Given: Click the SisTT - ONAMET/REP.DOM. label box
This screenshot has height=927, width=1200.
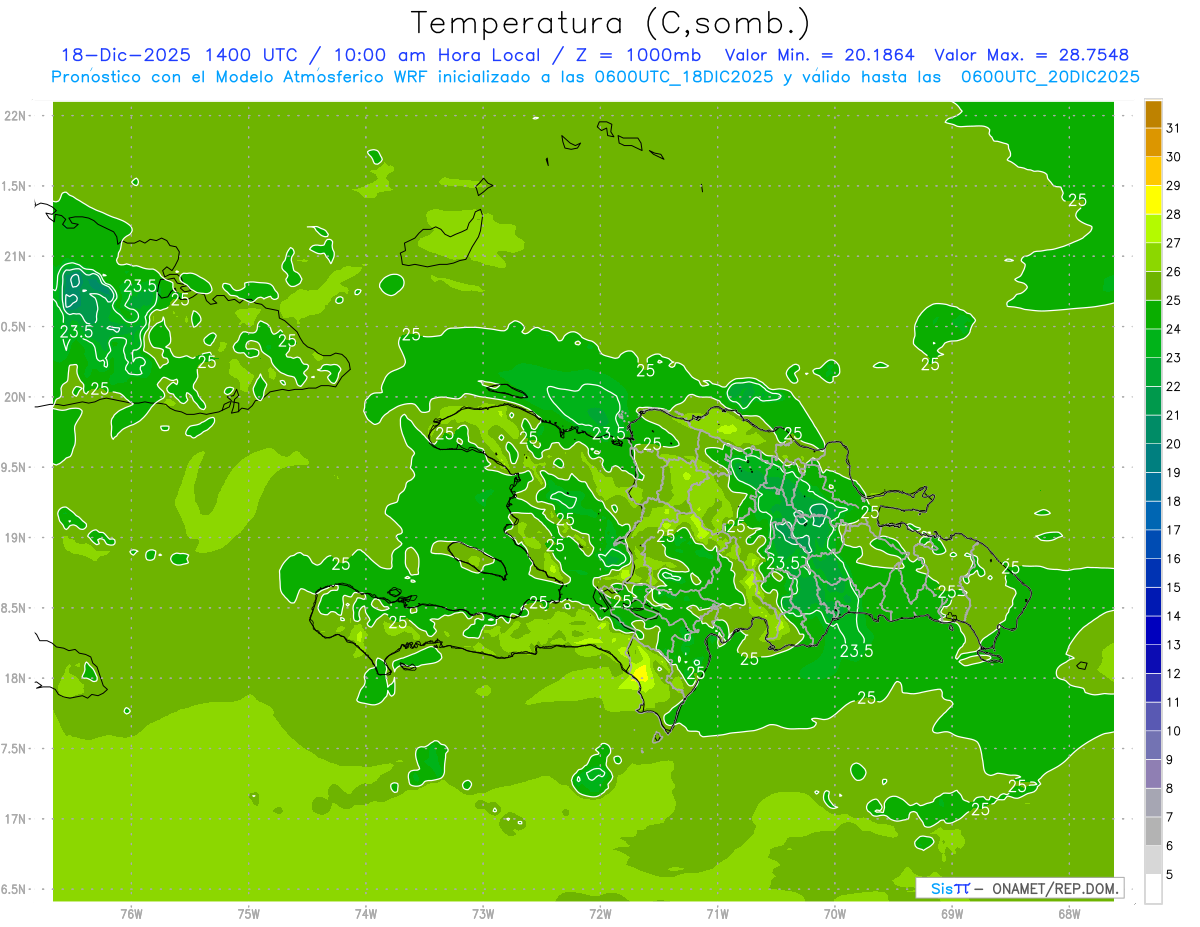Looking at the screenshot, I should point(1020,888).
